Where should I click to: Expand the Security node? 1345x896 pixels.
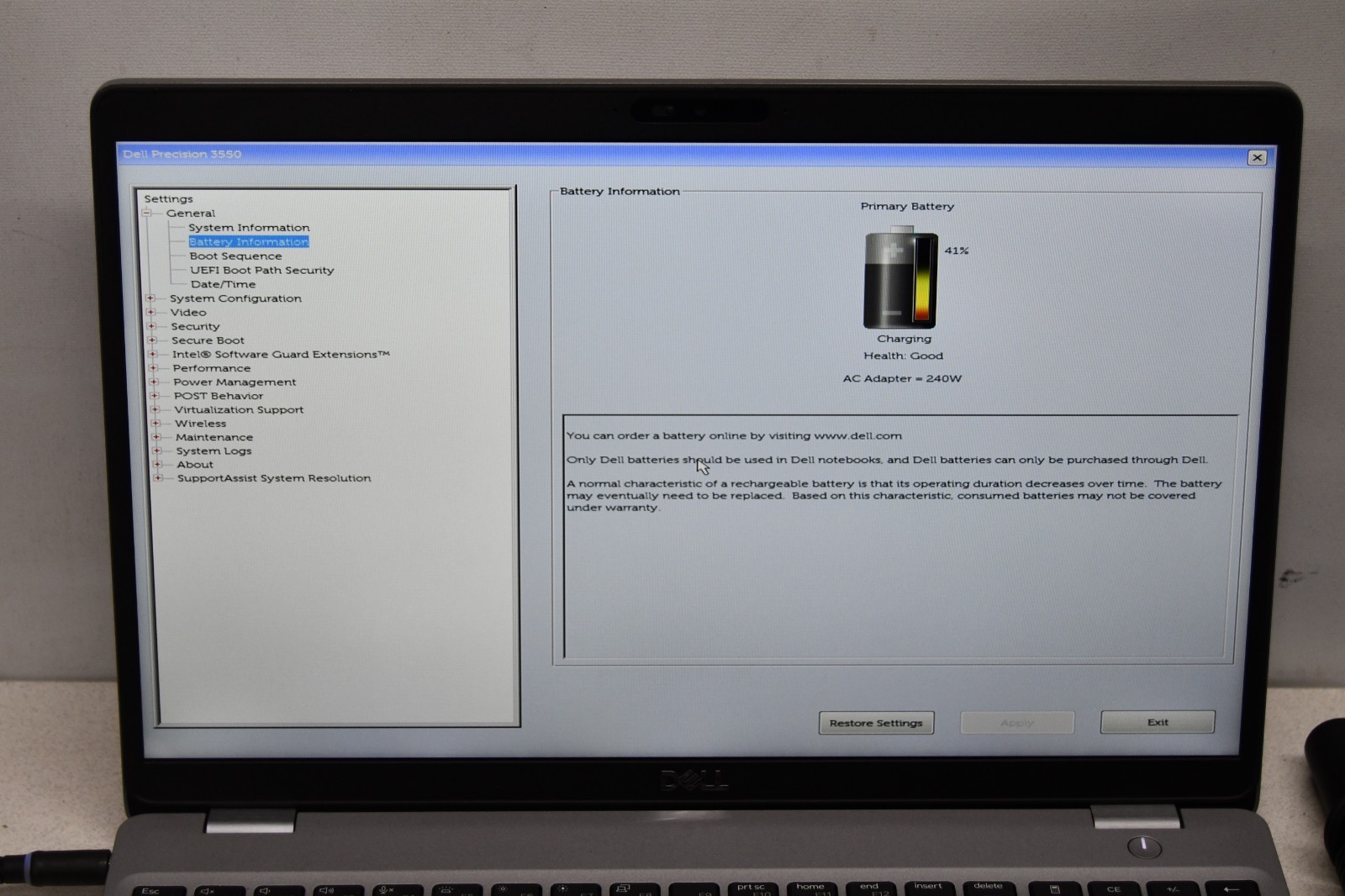click(x=152, y=326)
